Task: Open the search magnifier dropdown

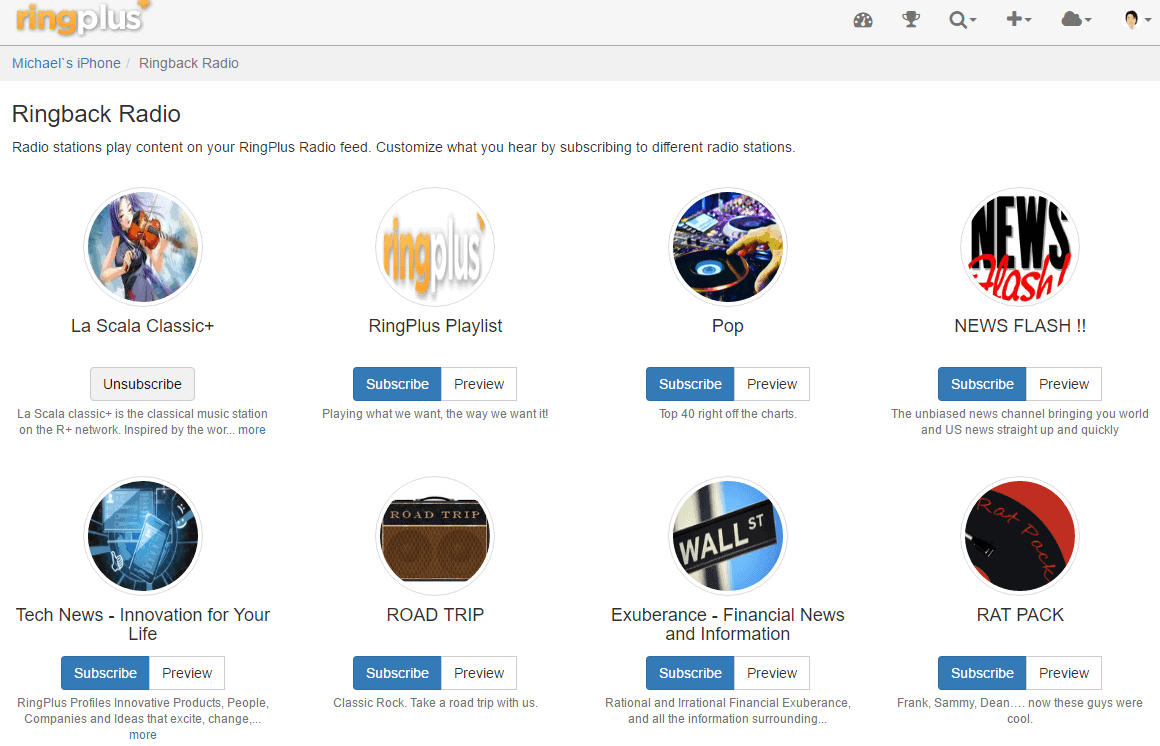Action: point(962,20)
